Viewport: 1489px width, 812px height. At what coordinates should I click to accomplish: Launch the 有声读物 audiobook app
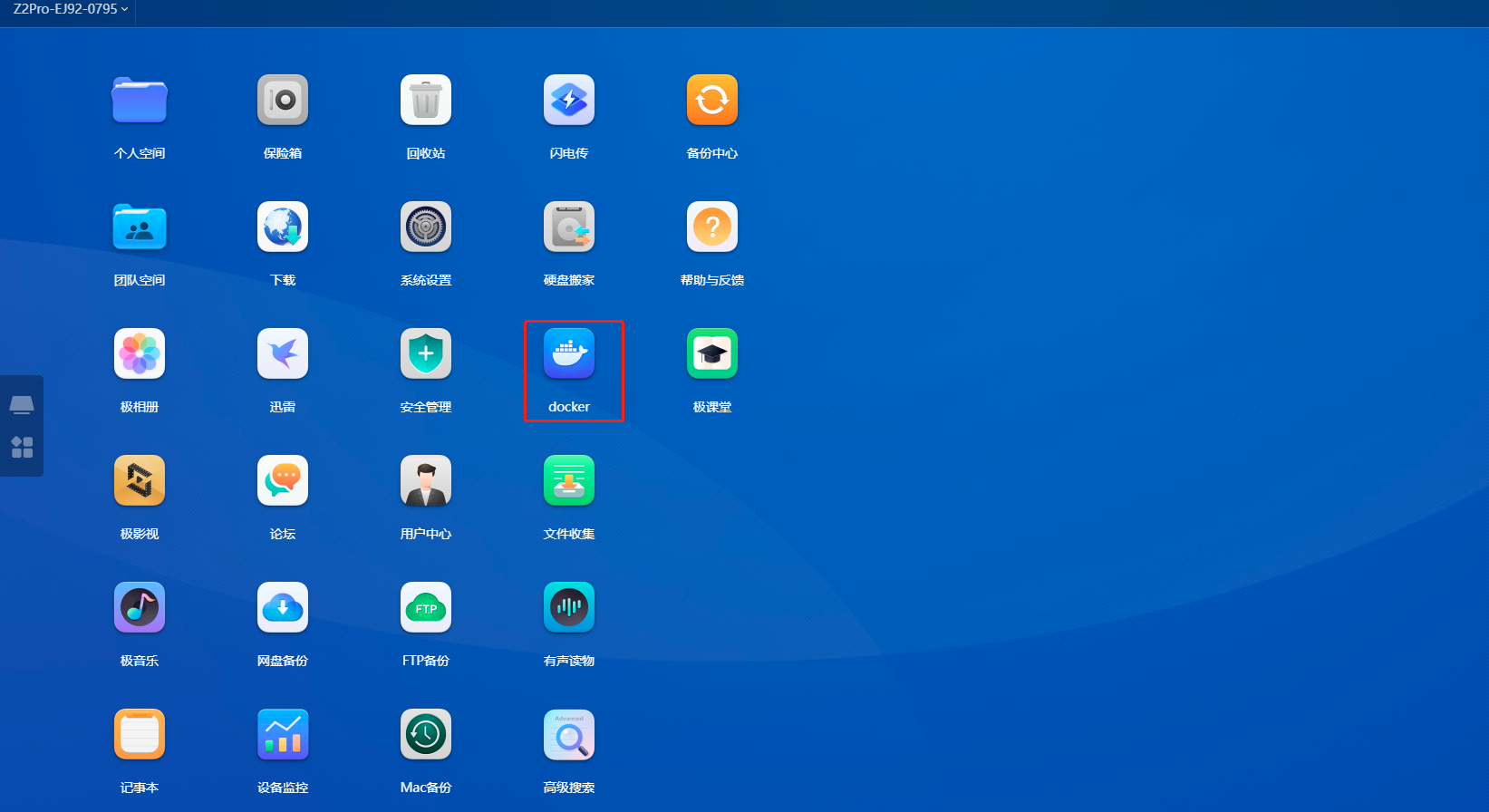pos(569,607)
